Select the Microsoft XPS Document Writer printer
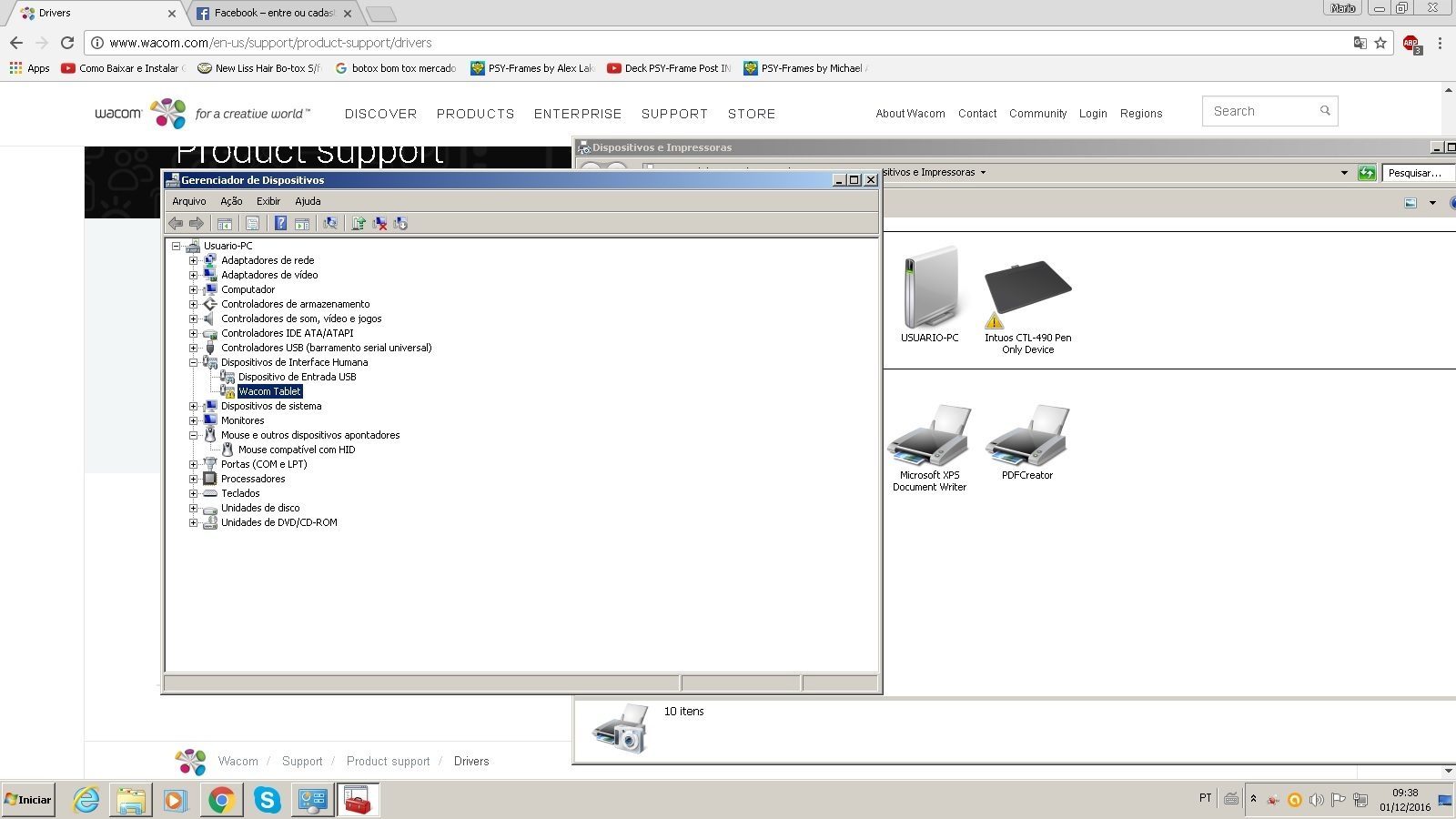The height and width of the screenshot is (819, 1456). click(x=929, y=448)
